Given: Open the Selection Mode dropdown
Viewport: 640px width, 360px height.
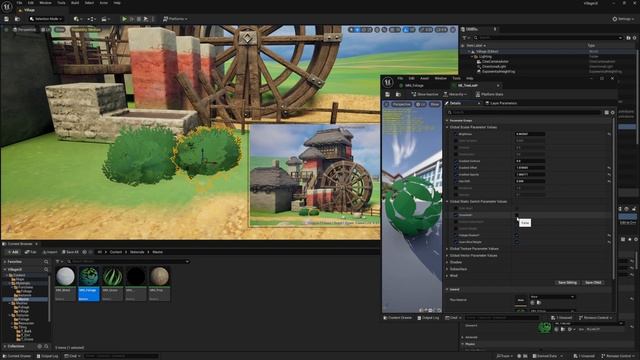Looking at the screenshot, I should (46, 19).
